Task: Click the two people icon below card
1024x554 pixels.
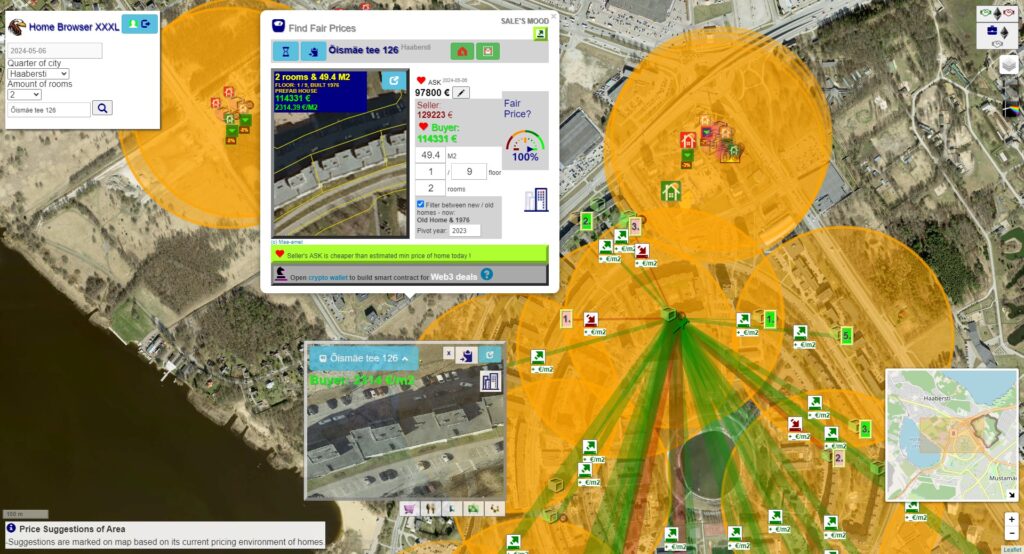Action: point(430,508)
